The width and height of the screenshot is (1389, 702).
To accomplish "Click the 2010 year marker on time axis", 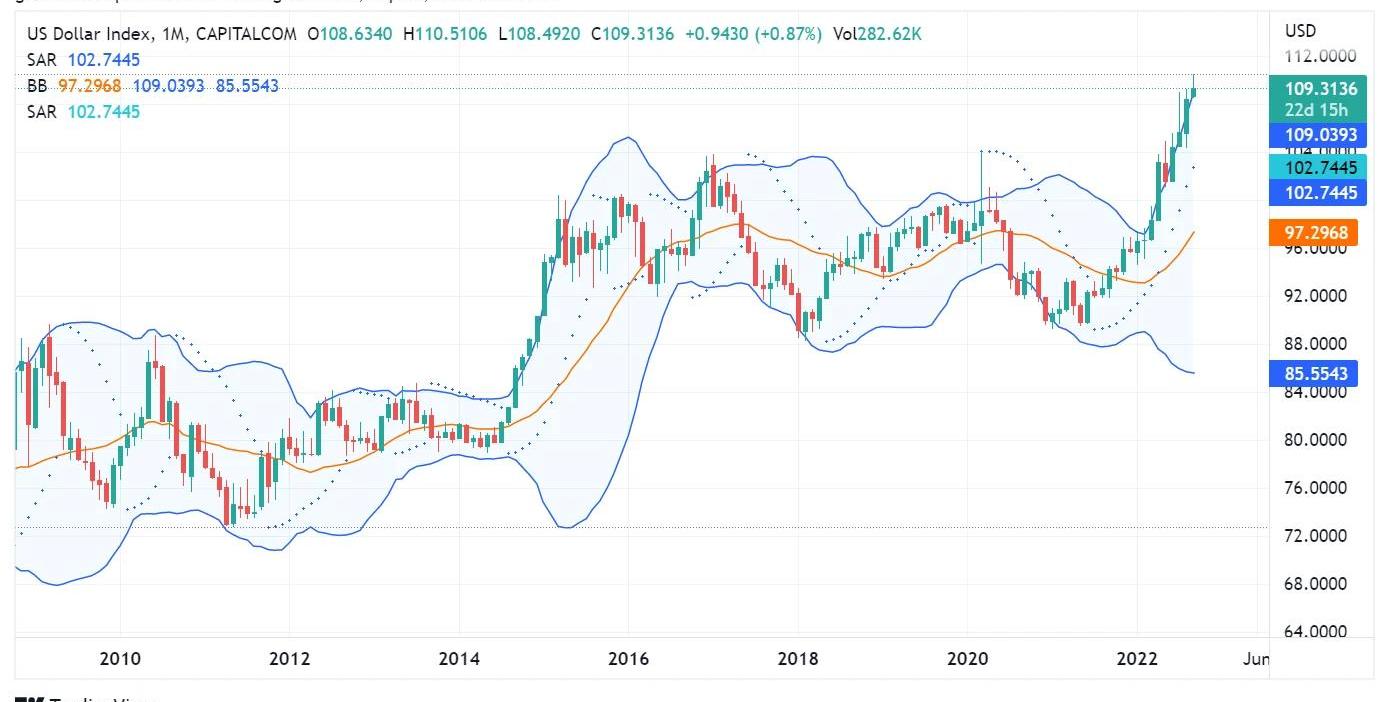I will point(120,659).
